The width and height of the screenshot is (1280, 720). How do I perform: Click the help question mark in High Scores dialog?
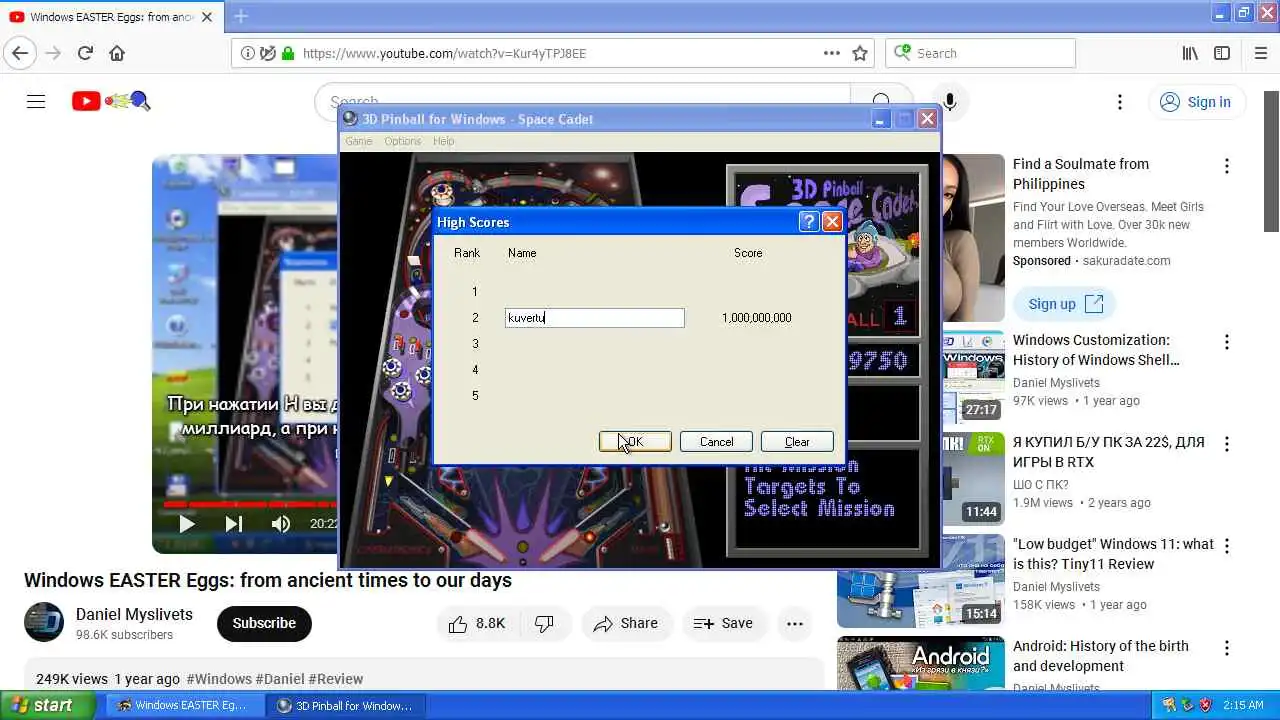809,222
